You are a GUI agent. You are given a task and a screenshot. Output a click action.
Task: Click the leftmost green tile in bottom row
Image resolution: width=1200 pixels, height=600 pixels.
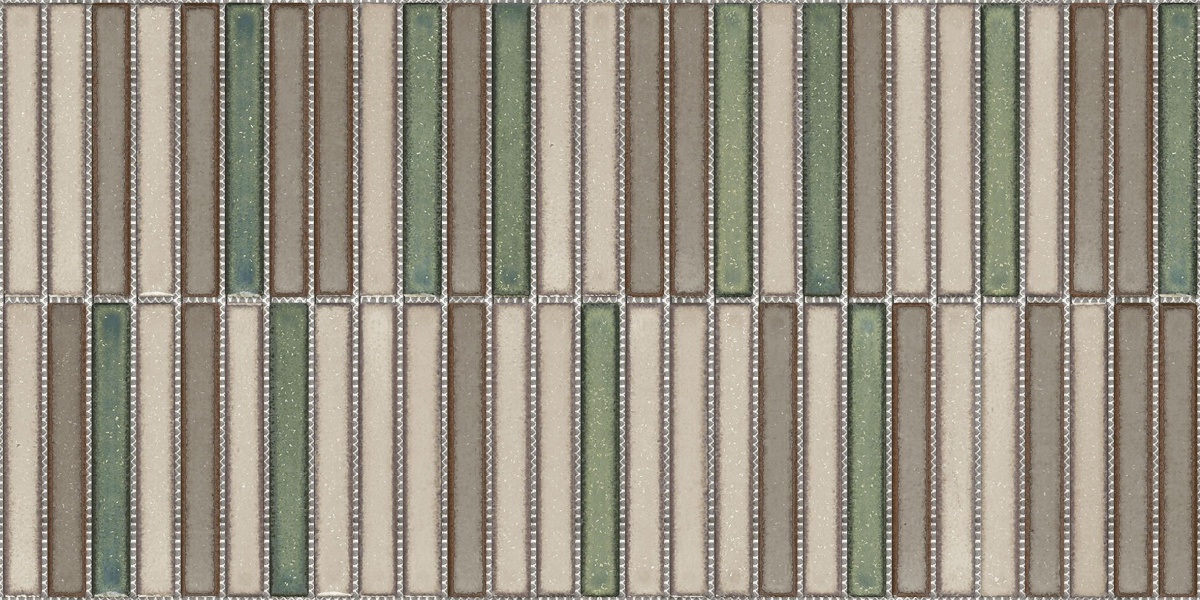(110, 449)
